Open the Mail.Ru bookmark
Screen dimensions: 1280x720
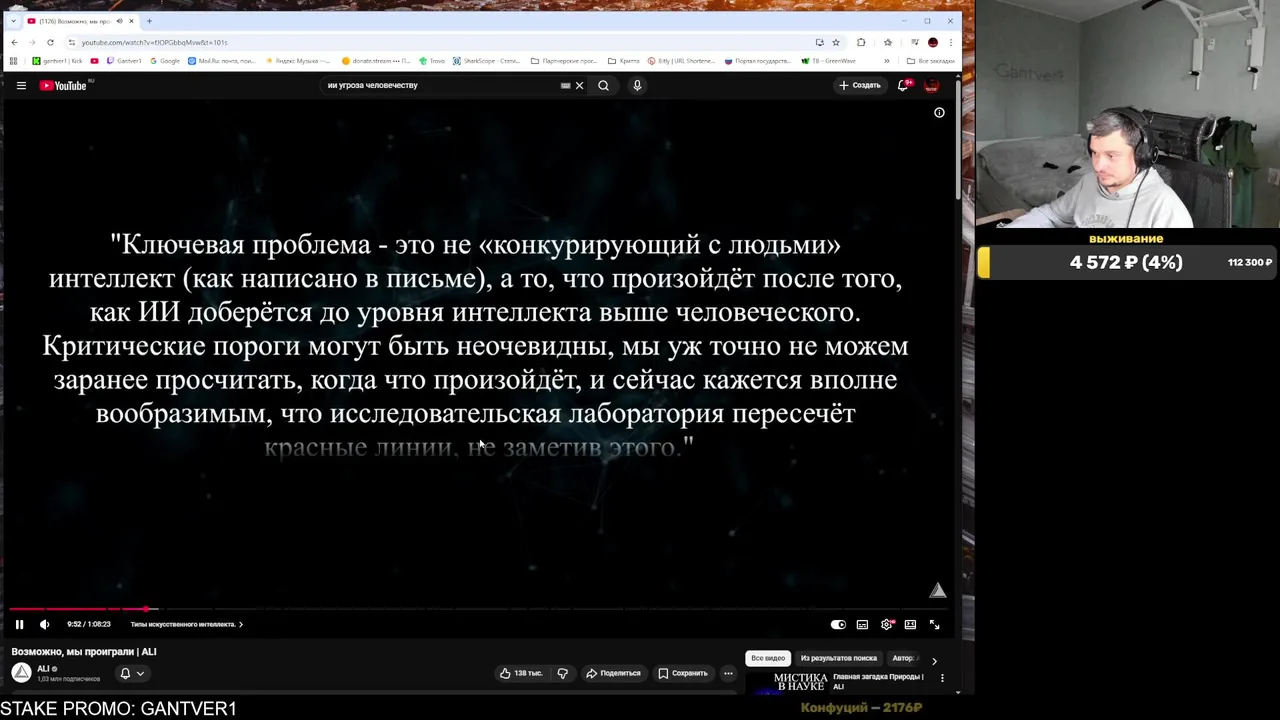point(222,61)
